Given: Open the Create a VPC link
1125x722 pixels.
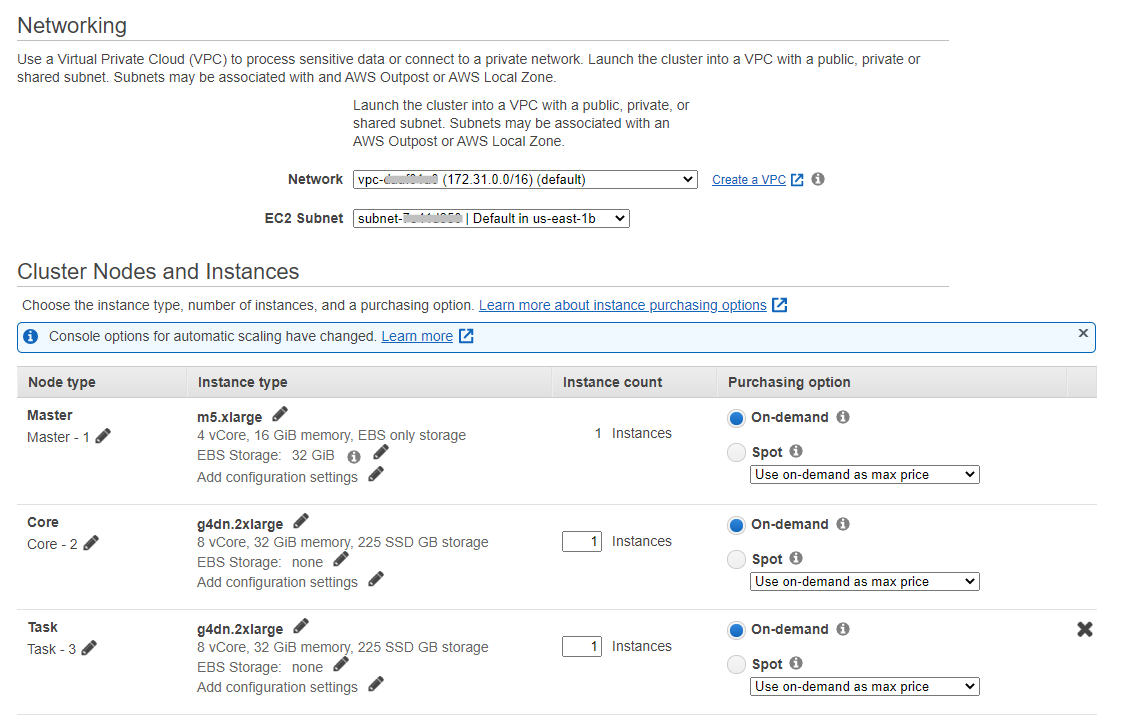Looking at the screenshot, I should pos(748,180).
